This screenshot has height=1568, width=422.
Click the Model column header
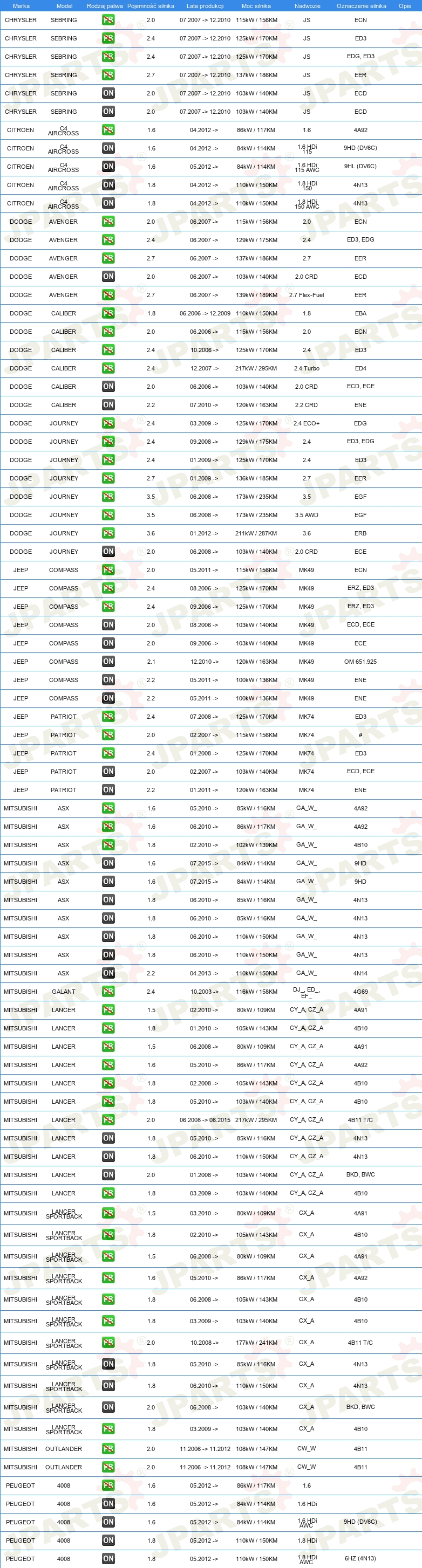click(65, 6)
